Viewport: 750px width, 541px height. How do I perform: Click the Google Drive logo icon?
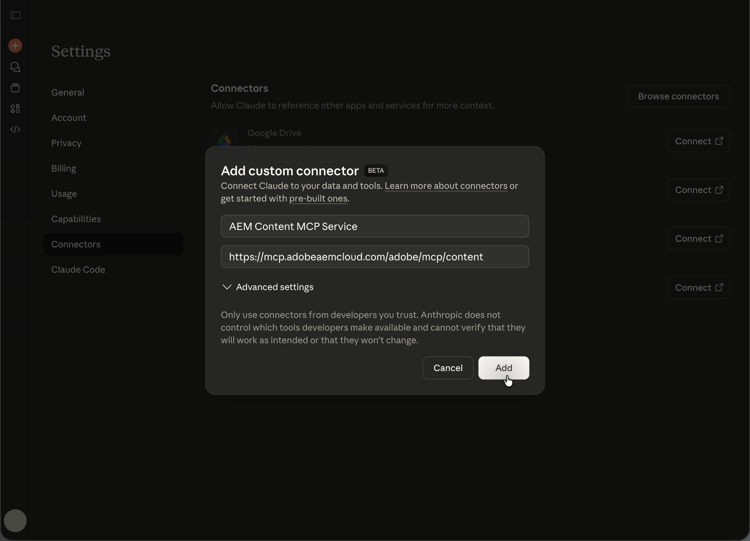point(224,140)
